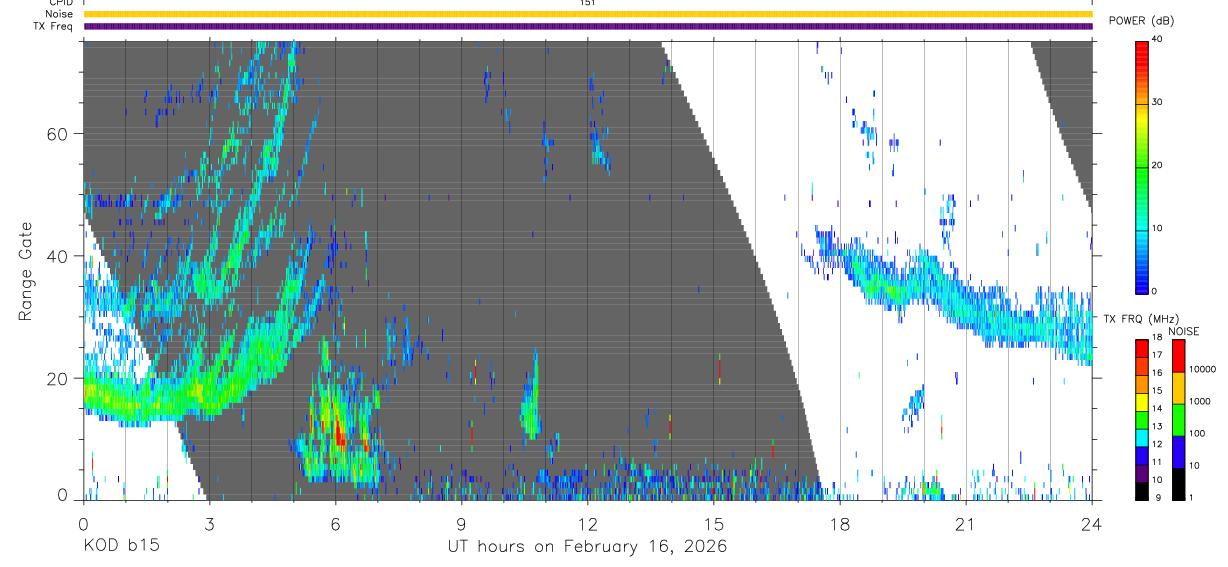Click the 'NOISE' legend heading
Screen dimensions: 1228x567
1184,331
